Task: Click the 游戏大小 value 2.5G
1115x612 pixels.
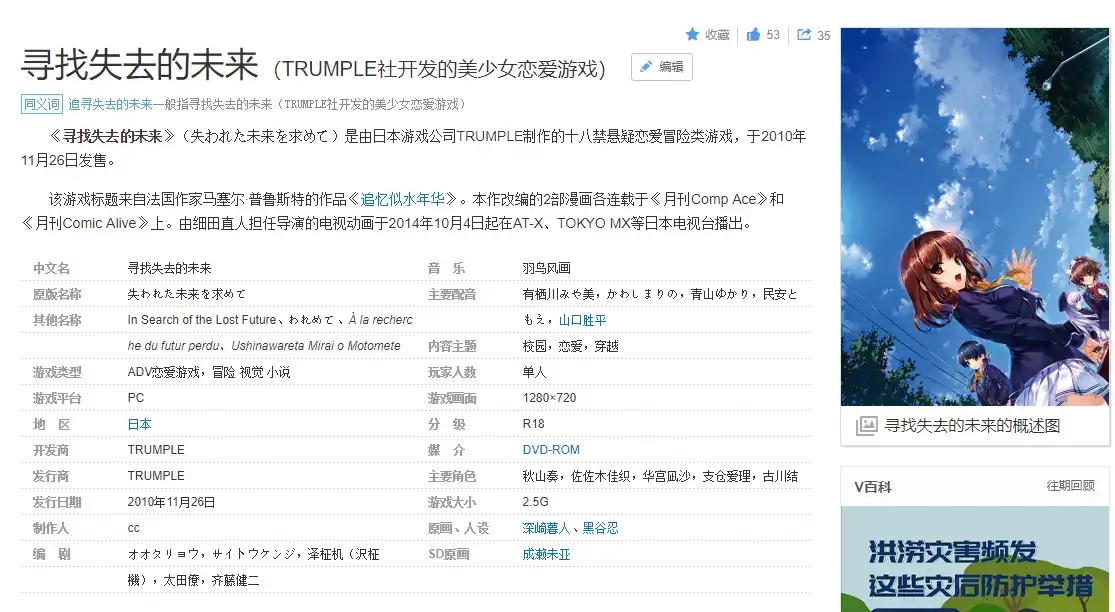Action: point(535,502)
